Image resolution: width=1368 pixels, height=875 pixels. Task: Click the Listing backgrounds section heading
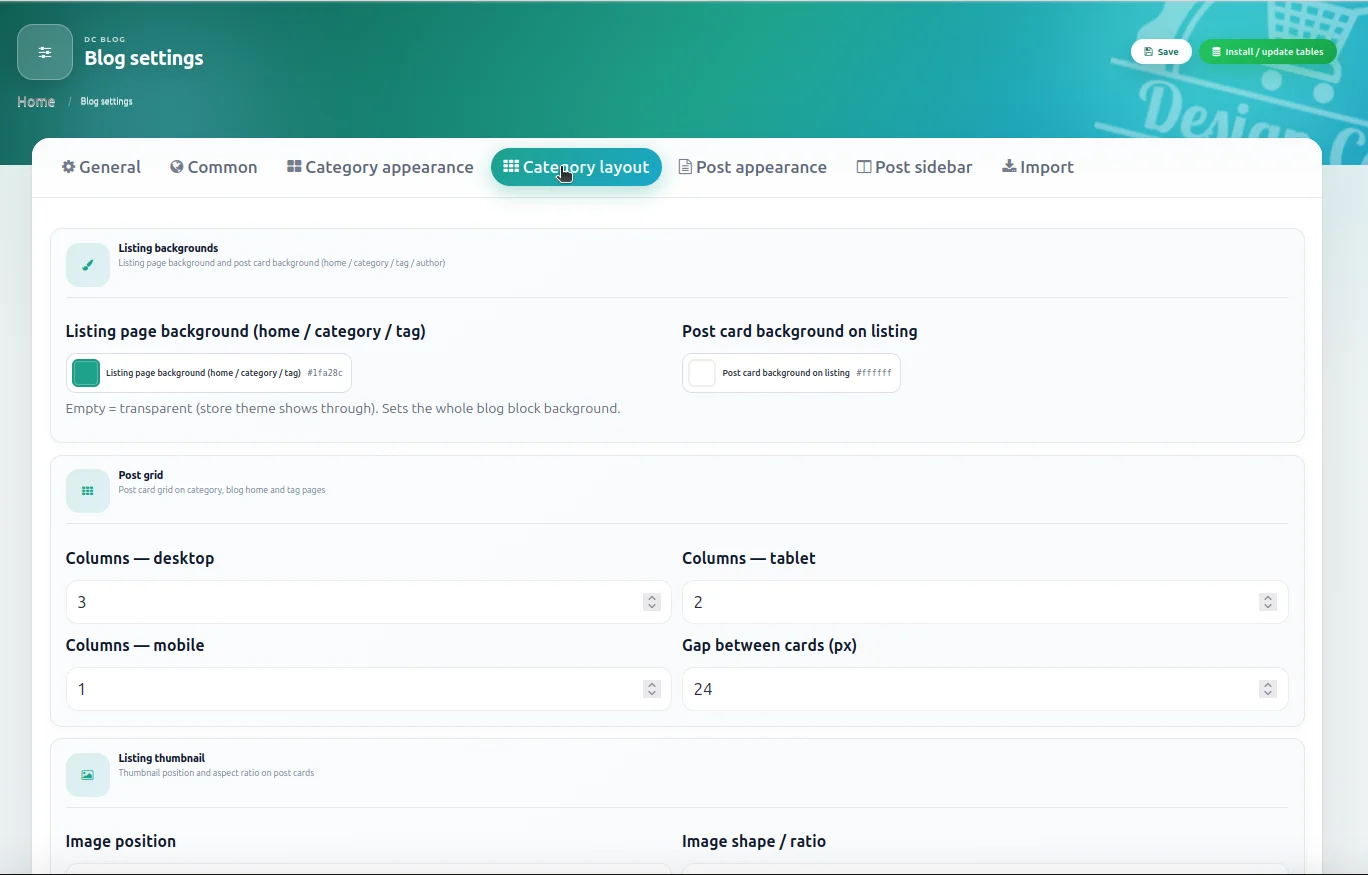(x=168, y=248)
